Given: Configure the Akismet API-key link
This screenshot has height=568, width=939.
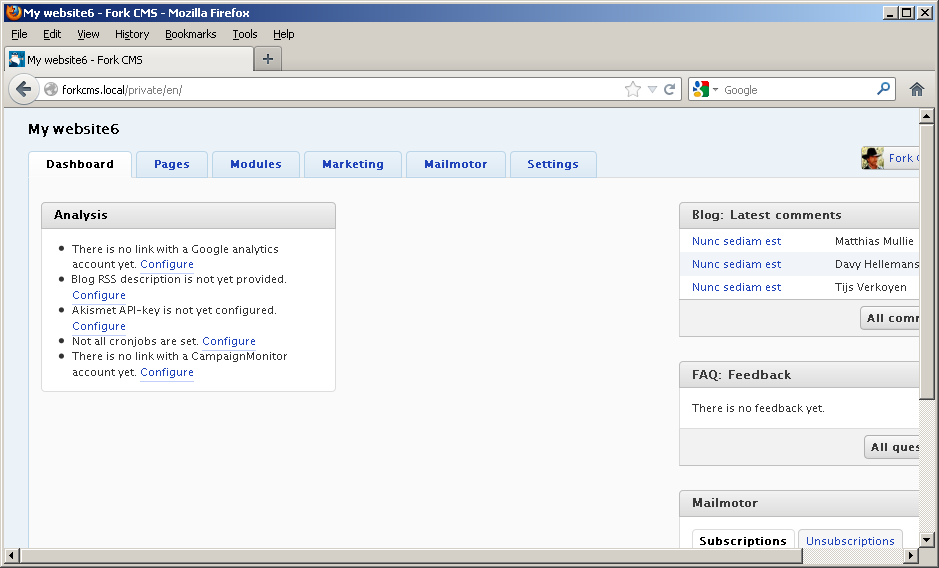Looking at the screenshot, I should [99, 326].
